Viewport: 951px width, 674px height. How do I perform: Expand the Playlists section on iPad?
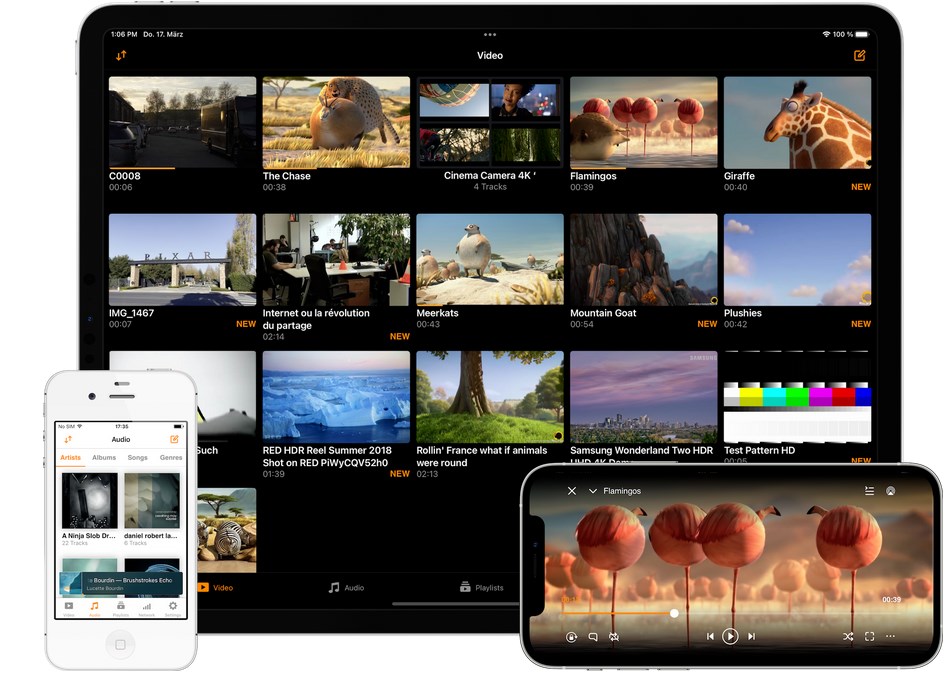point(484,587)
